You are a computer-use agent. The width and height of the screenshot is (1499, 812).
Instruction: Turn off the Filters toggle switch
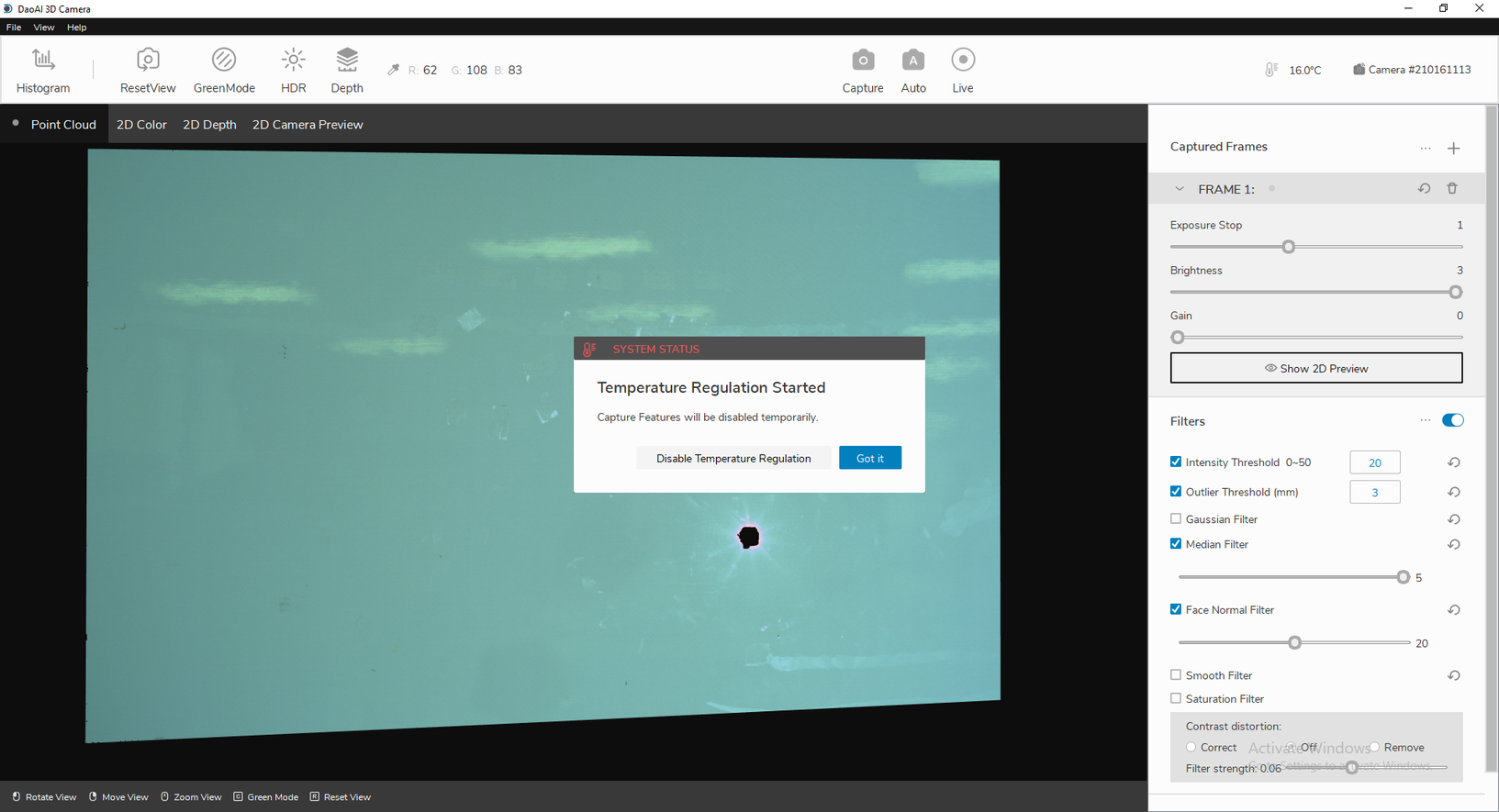click(x=1452, y=420)
